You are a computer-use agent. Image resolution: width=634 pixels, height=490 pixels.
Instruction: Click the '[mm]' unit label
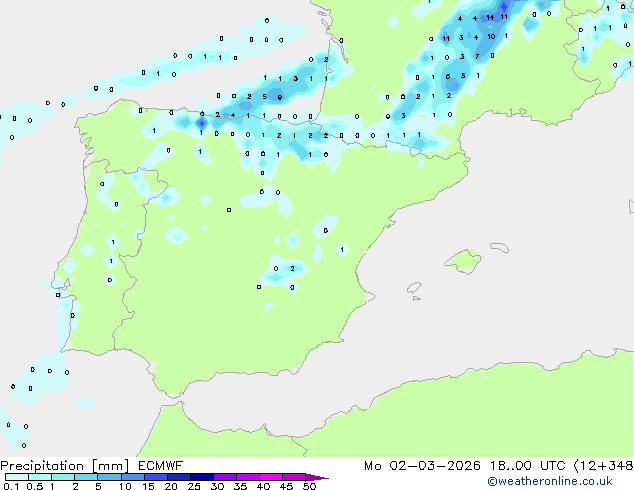[110, 466]
